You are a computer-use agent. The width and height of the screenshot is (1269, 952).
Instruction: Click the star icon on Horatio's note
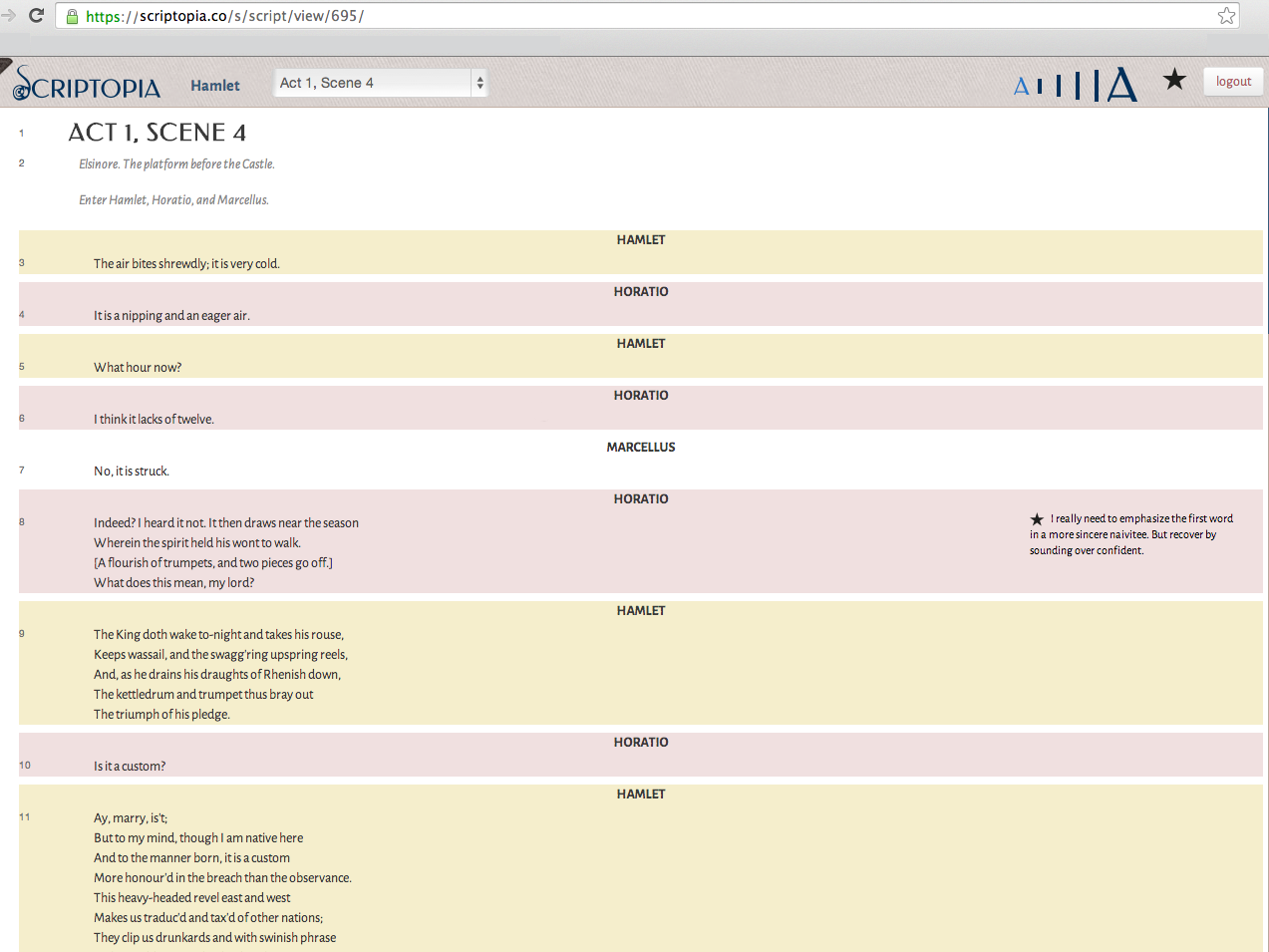click(1037, 519)
